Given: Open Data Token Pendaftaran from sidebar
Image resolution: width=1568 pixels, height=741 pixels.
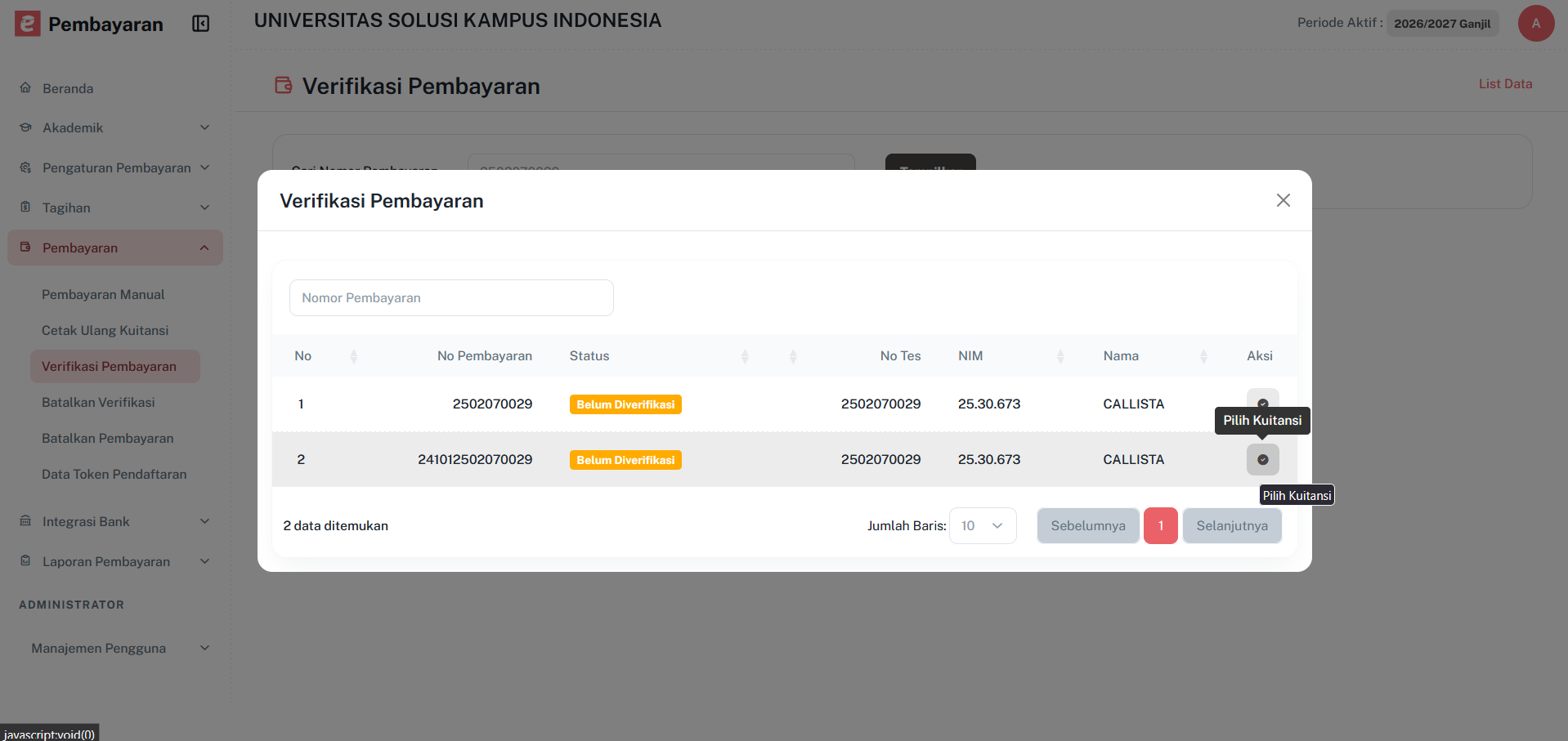Looking at the screenshot, I should [114, 474].
